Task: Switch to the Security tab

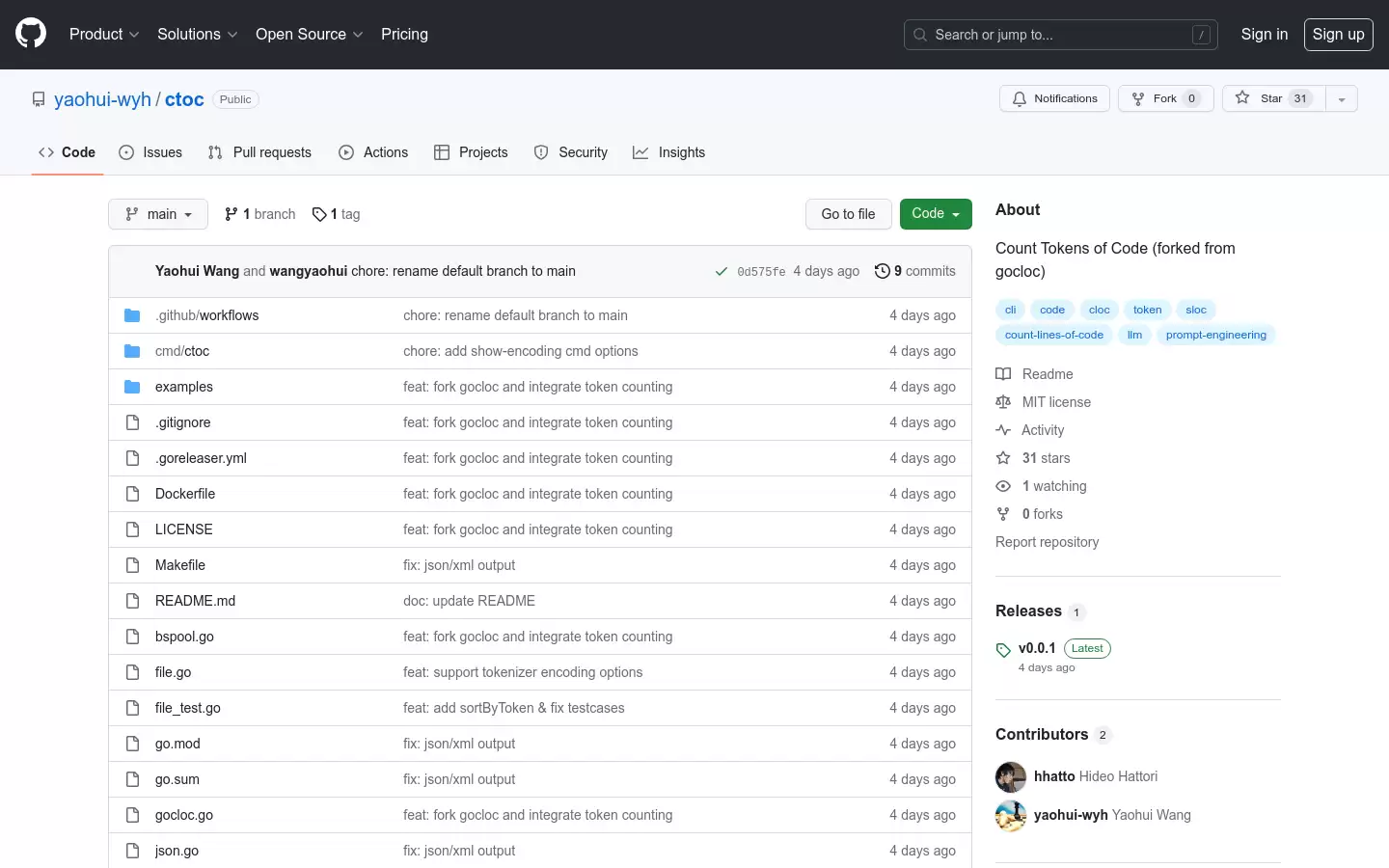Action: point(571,152)
